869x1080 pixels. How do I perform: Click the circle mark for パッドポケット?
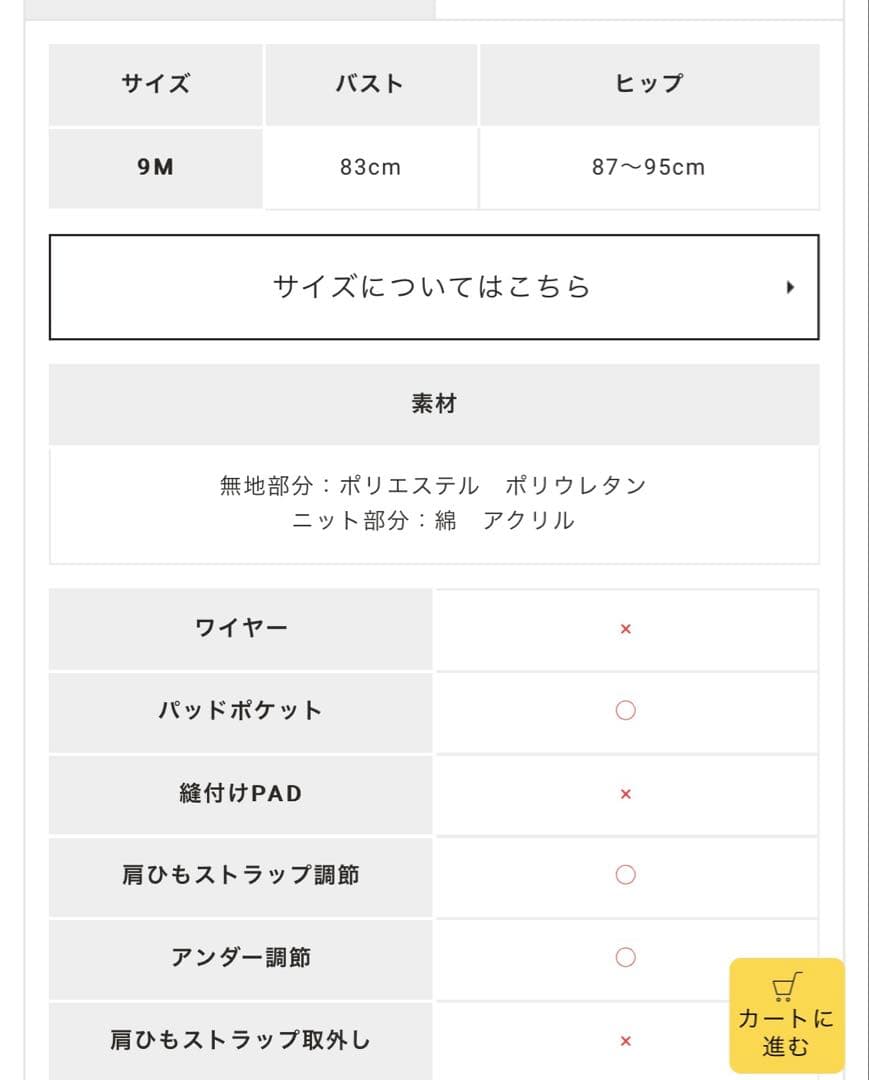[626, 711]
